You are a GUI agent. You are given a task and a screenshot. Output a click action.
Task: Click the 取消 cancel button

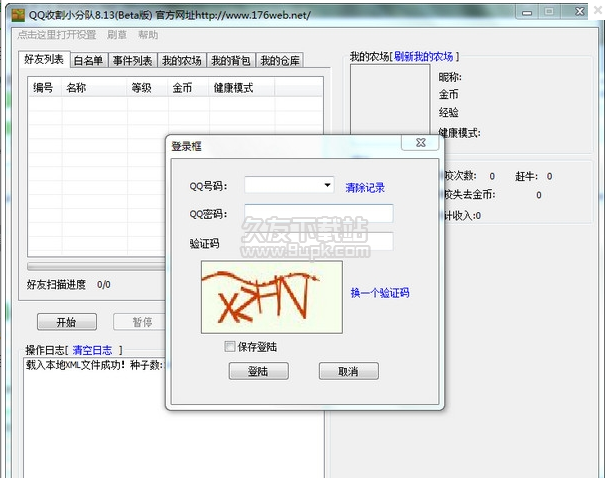(349, 371)
